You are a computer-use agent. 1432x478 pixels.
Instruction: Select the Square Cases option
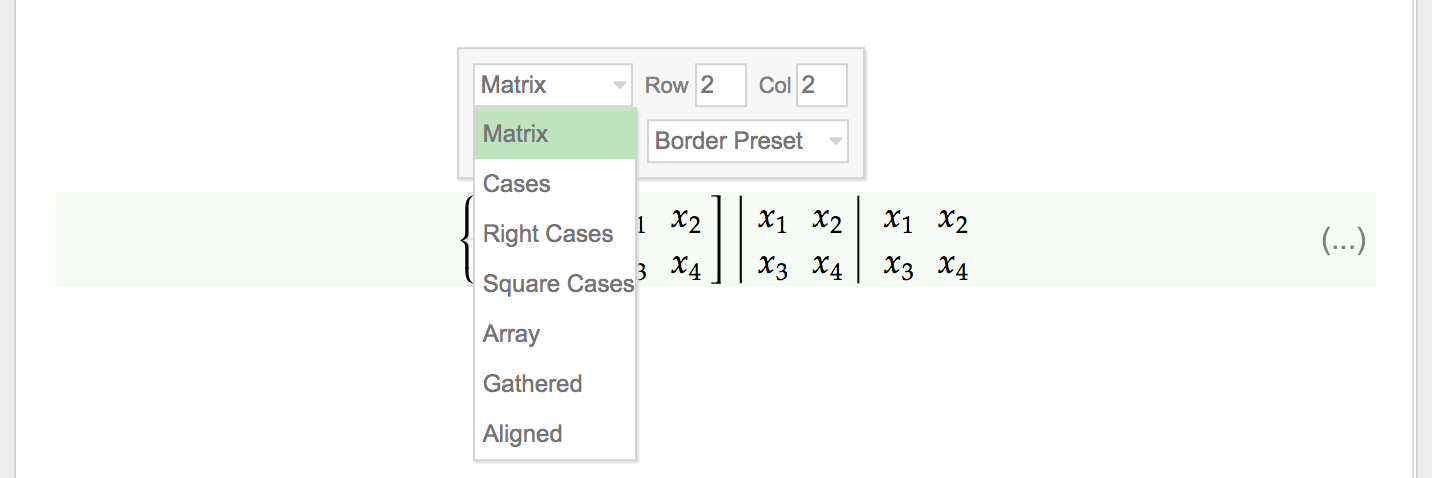555,284
